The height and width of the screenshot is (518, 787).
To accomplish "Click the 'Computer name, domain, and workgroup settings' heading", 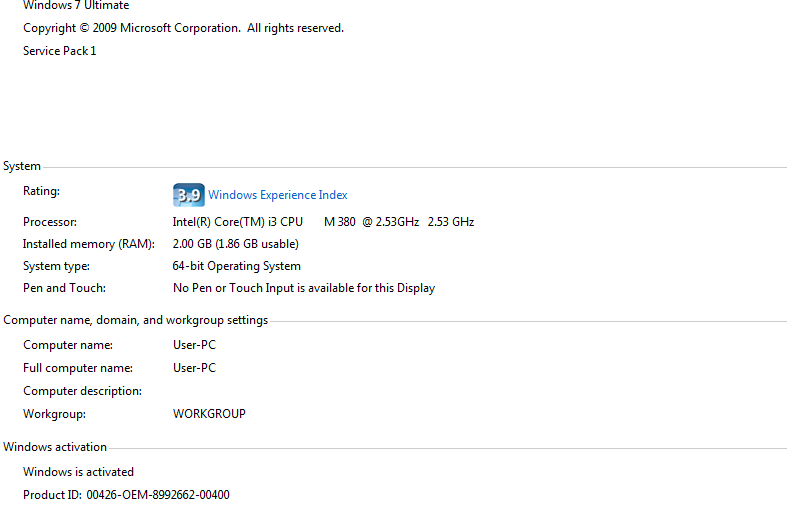I will (136, 320).
